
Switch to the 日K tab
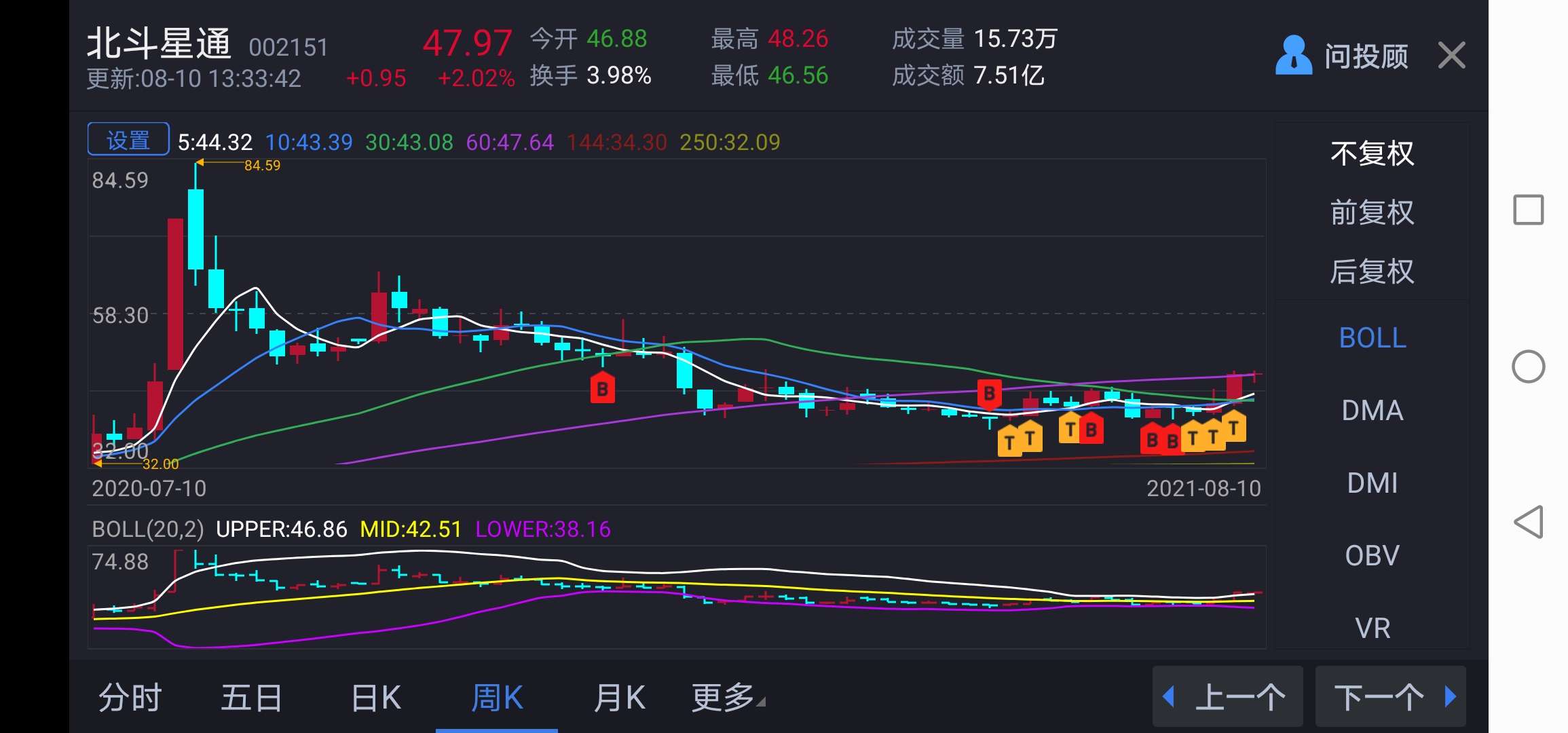376,698
